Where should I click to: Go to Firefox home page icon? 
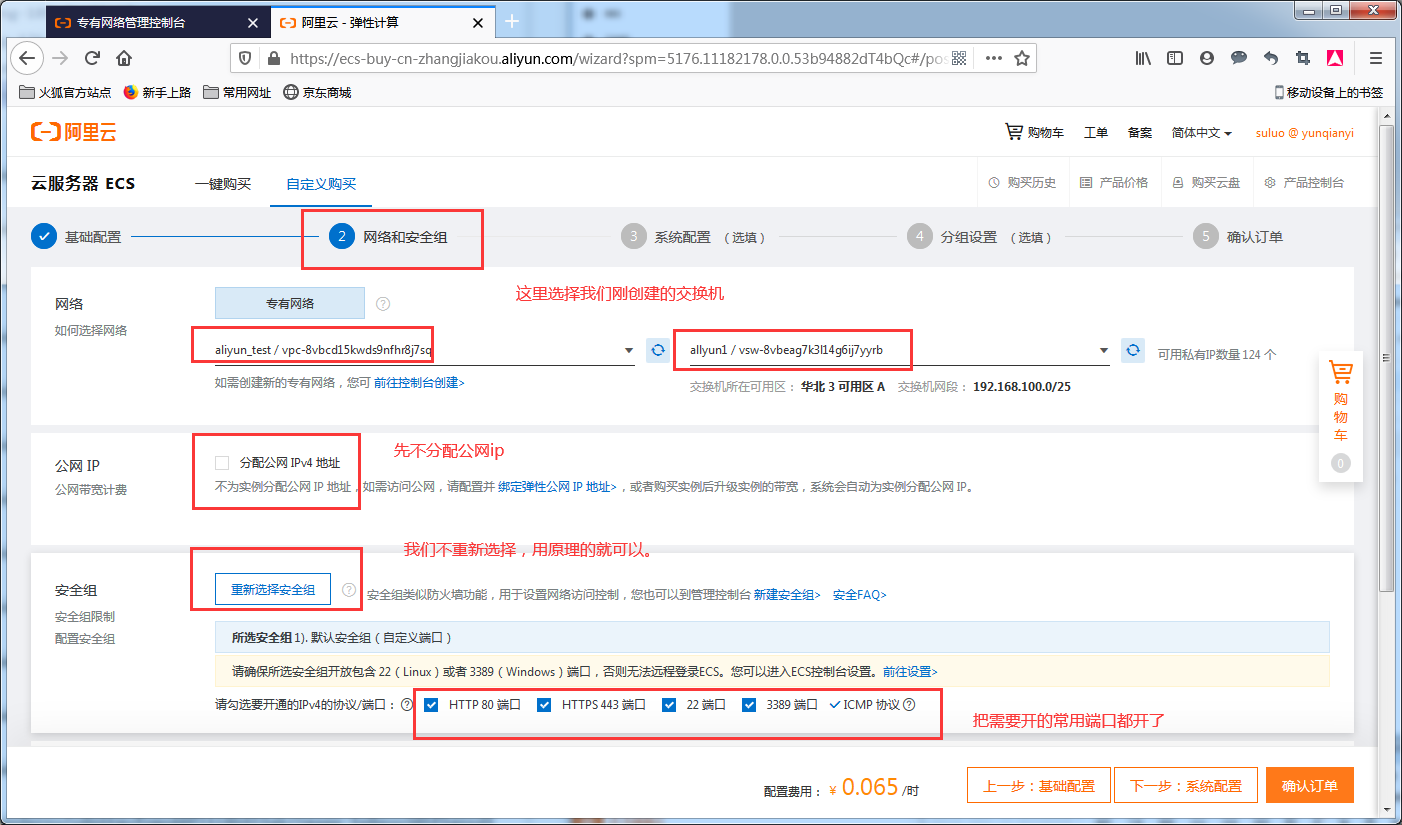pos(124,58)
